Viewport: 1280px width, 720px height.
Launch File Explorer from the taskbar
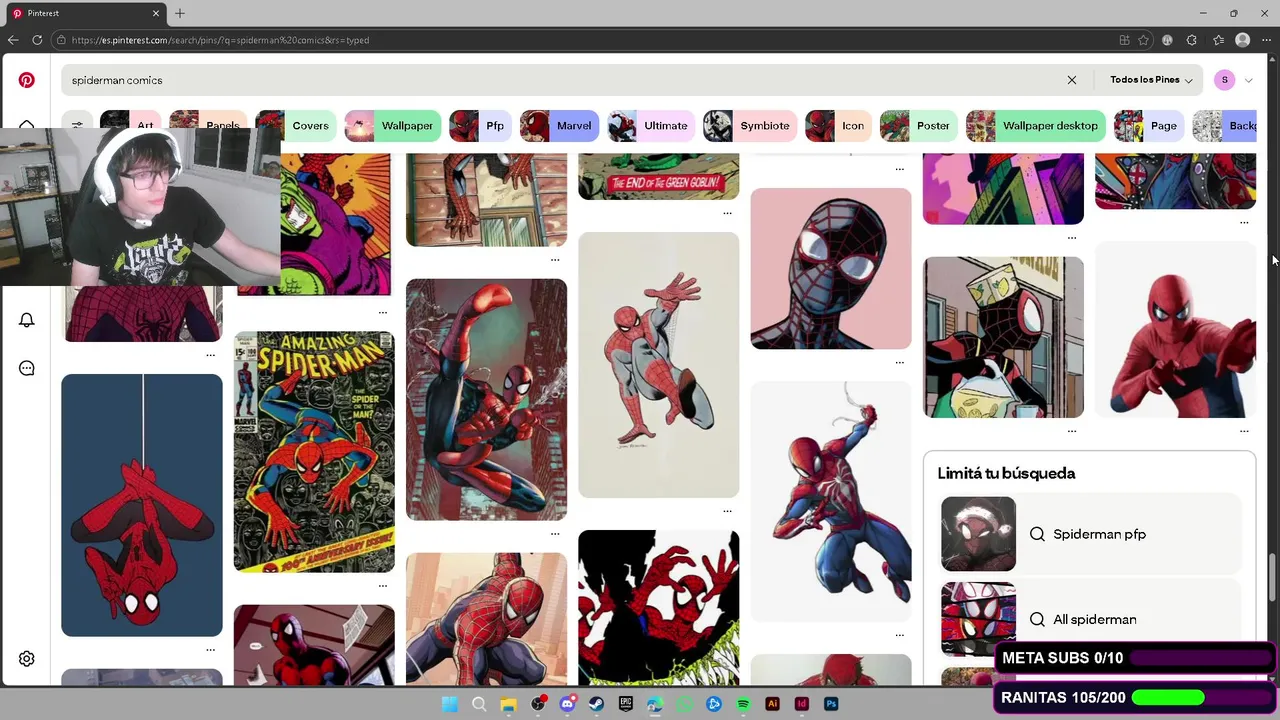(508, 704)
